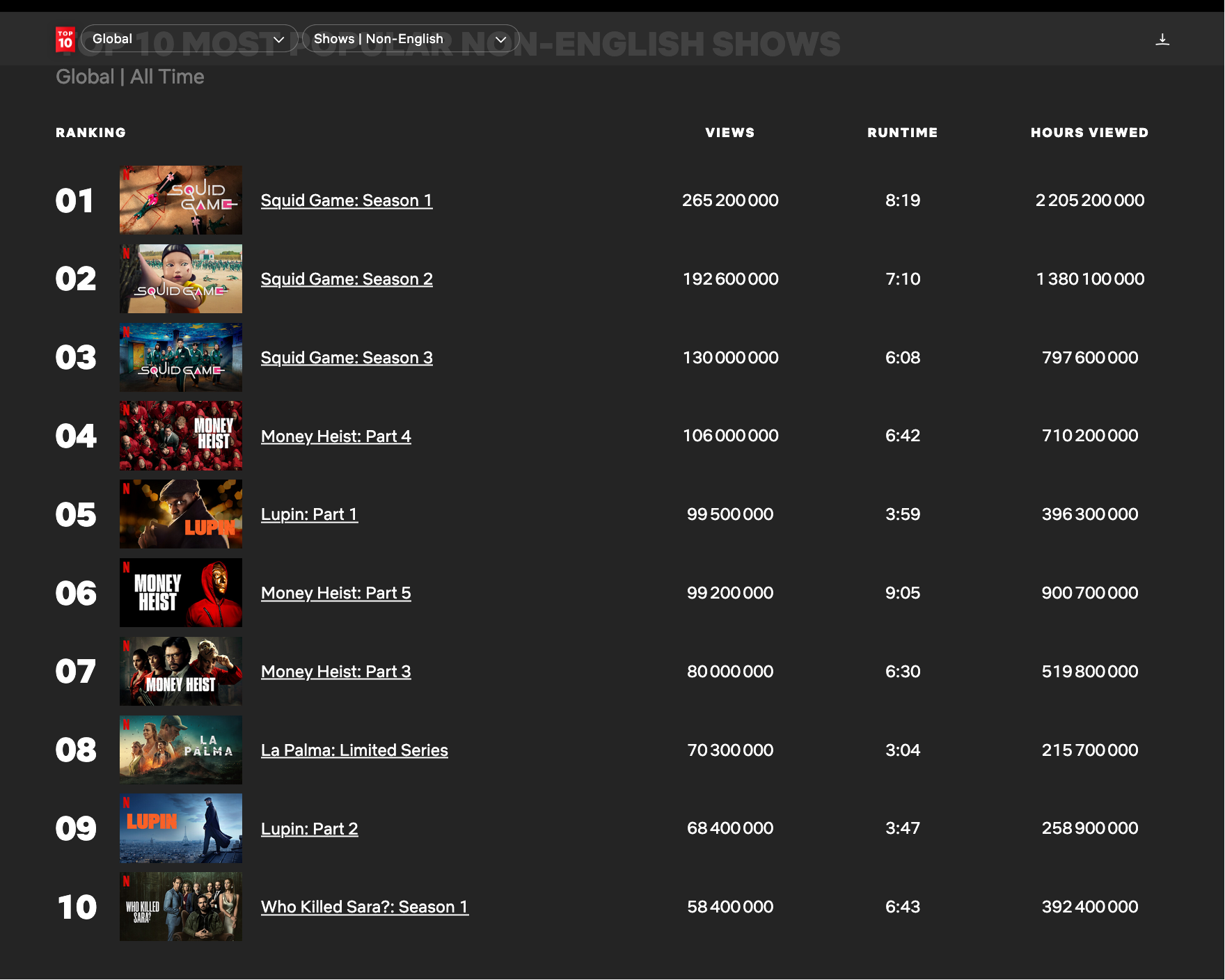Image resolution: width=1225 pixels, height=980 pixels.
Task: Click the La Palma thumbnail
Action: [x=181, y=750]
